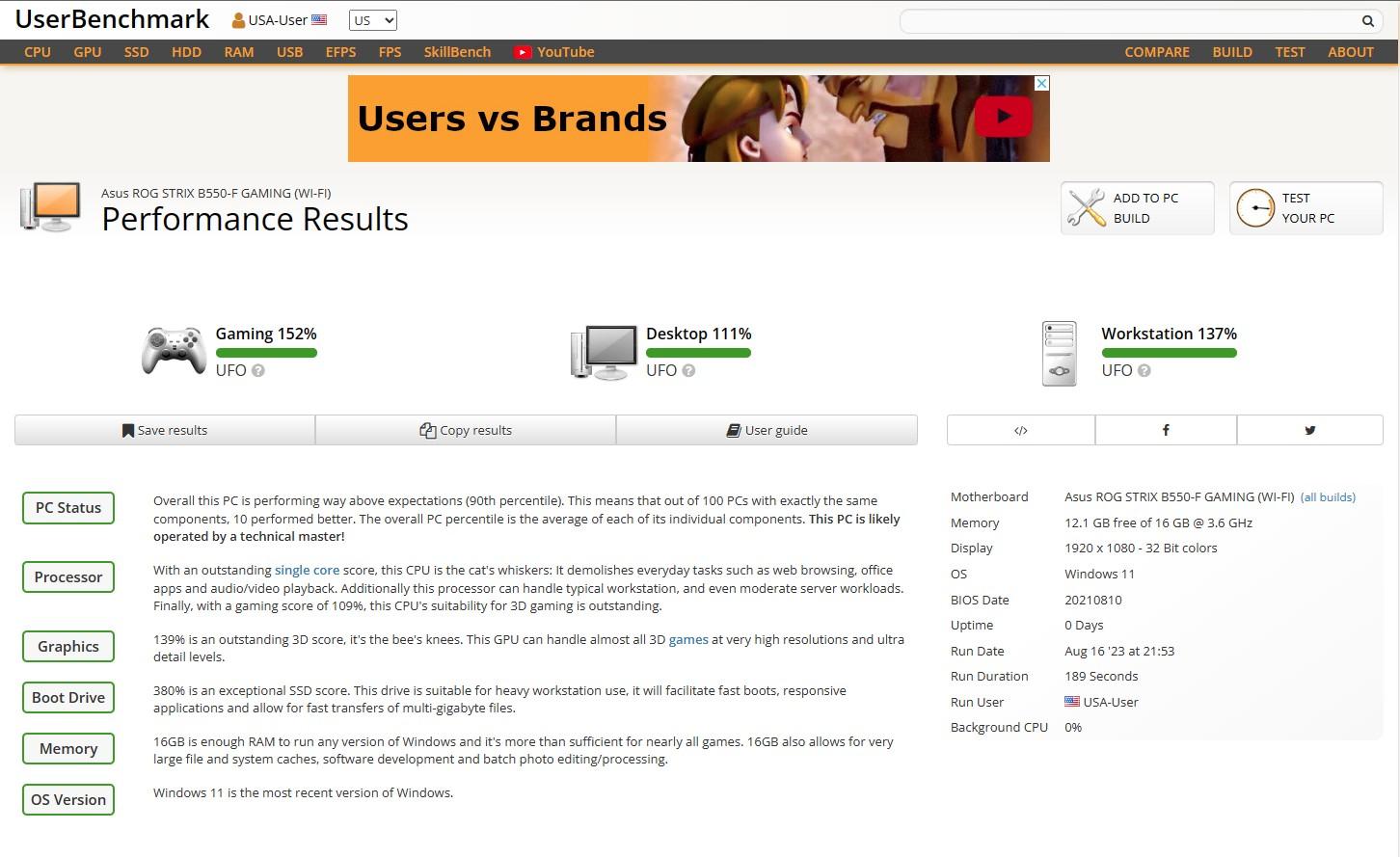Go to the SkillBench section

tap(457, 52)
